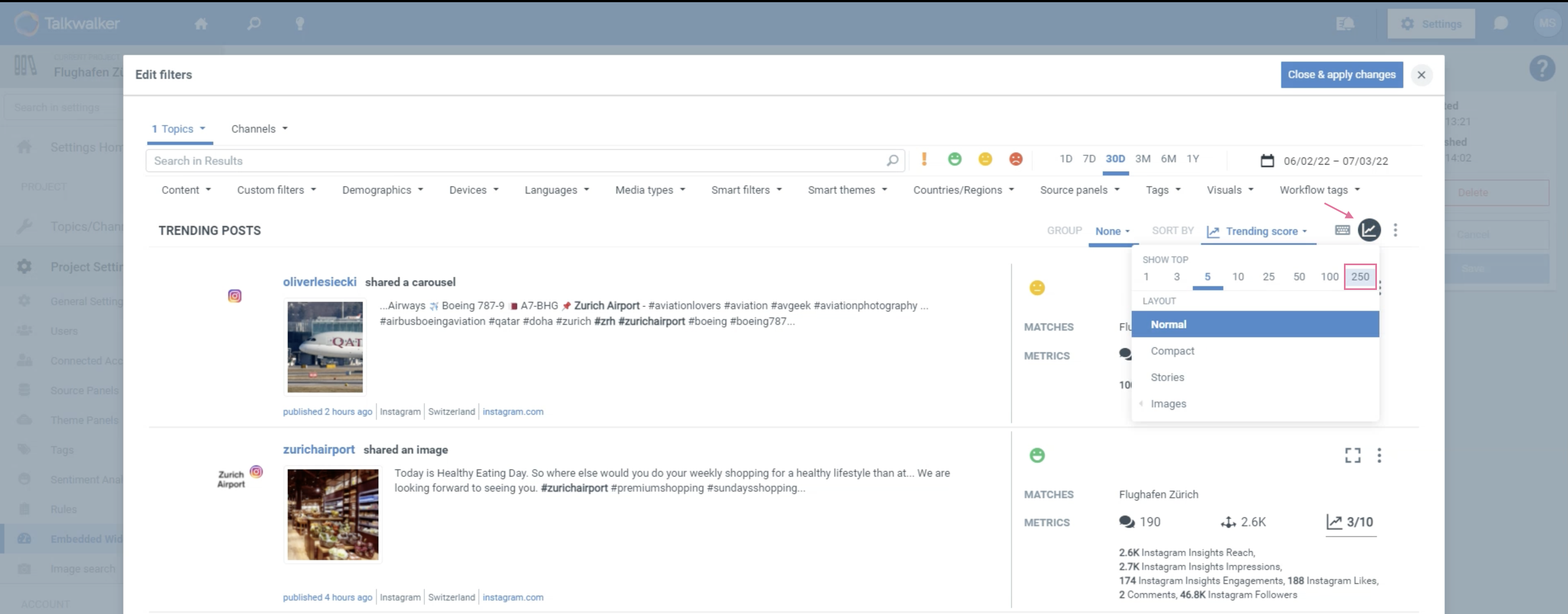The height and width of the screenshot is (614, 1568).
Task: Select Compact layout option
Action: point(1255,351)
